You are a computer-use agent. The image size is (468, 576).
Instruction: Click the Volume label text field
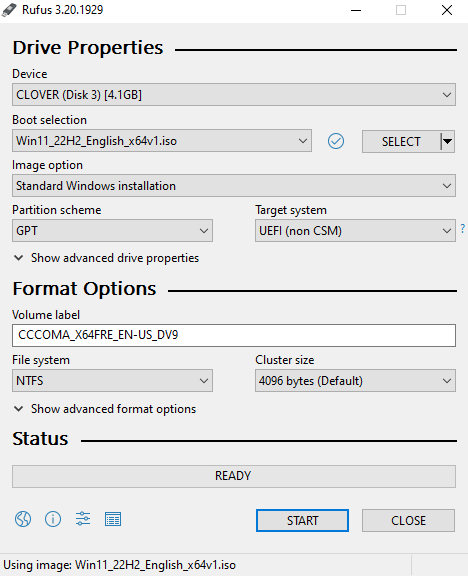[x=234, y=335]
